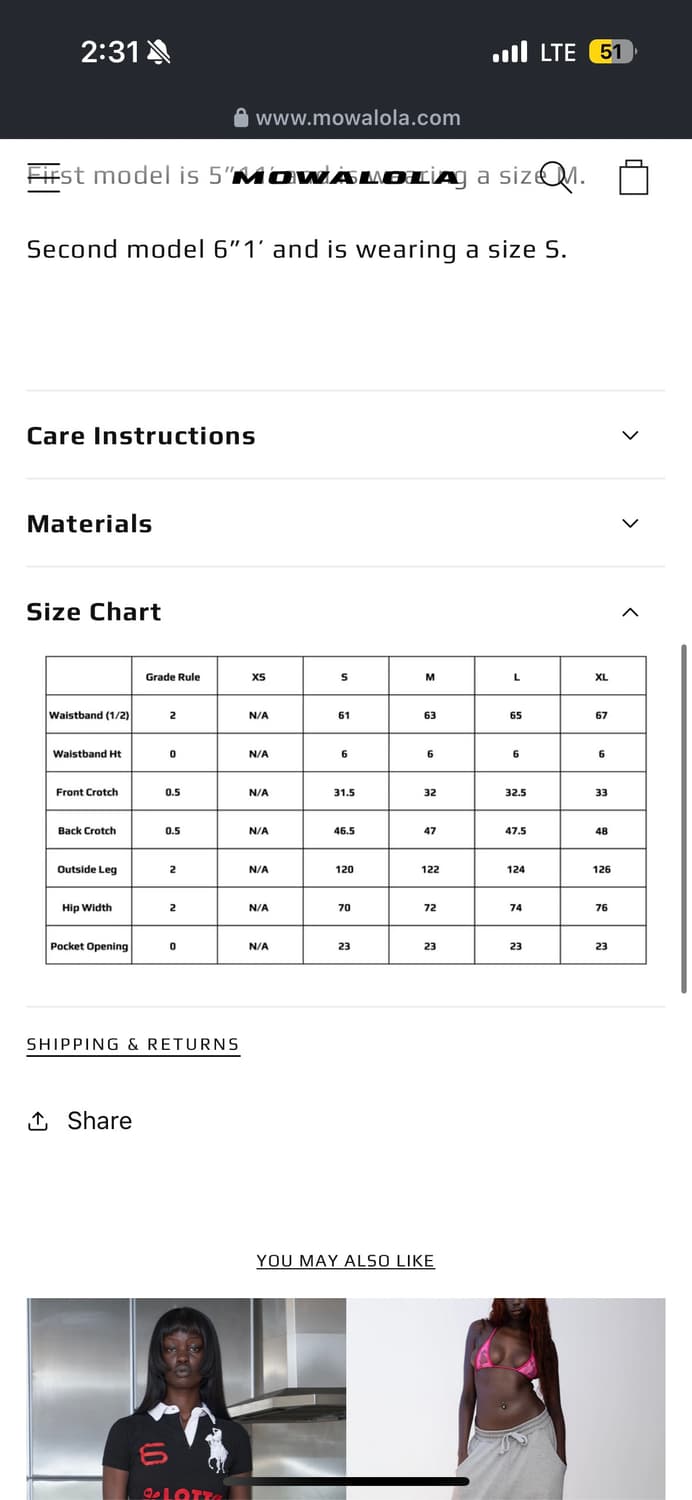Expand the Materials section chevron
This screenshot has width=692, height=1500.
click(630, 523)
